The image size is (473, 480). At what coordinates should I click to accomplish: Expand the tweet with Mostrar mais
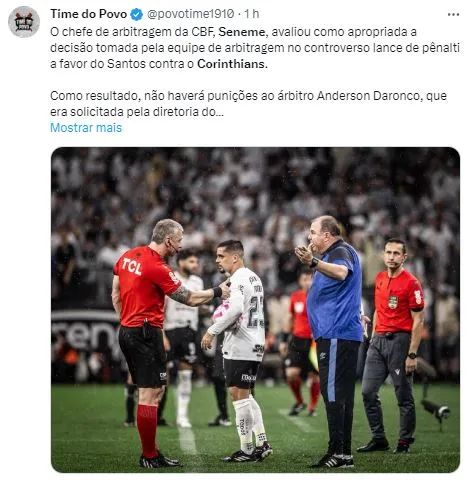[86, 128]
